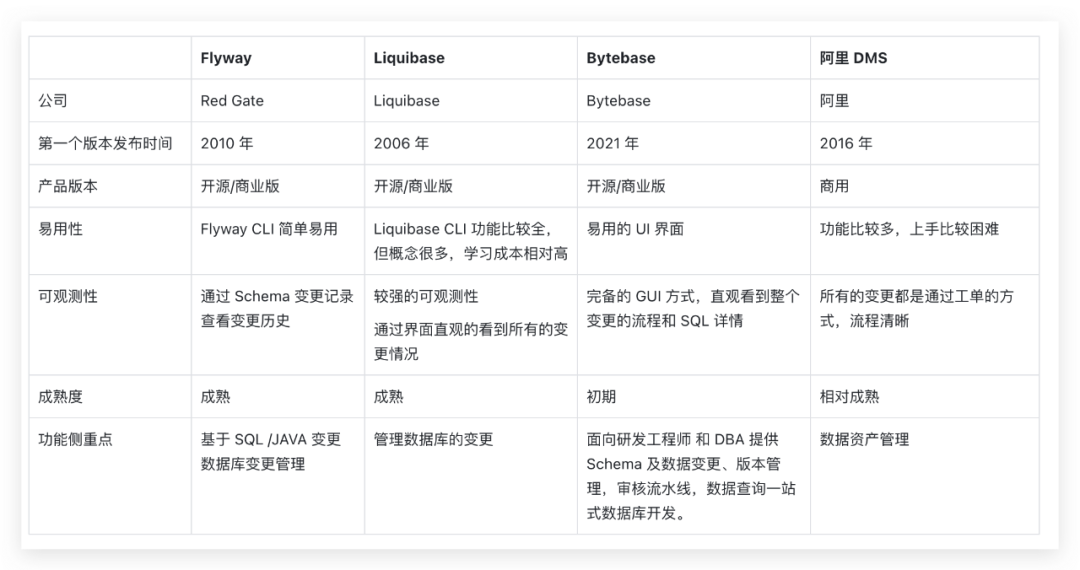The image size is (1080, 570).
Task: Click the 数据资产管理 cell
Action: click(864, 439)
